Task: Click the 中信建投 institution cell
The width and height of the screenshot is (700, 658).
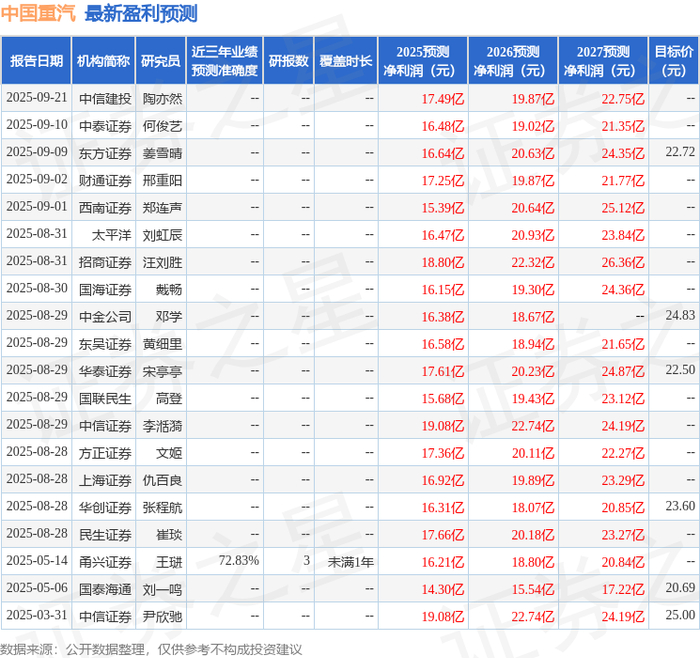Action: (105, 99)
